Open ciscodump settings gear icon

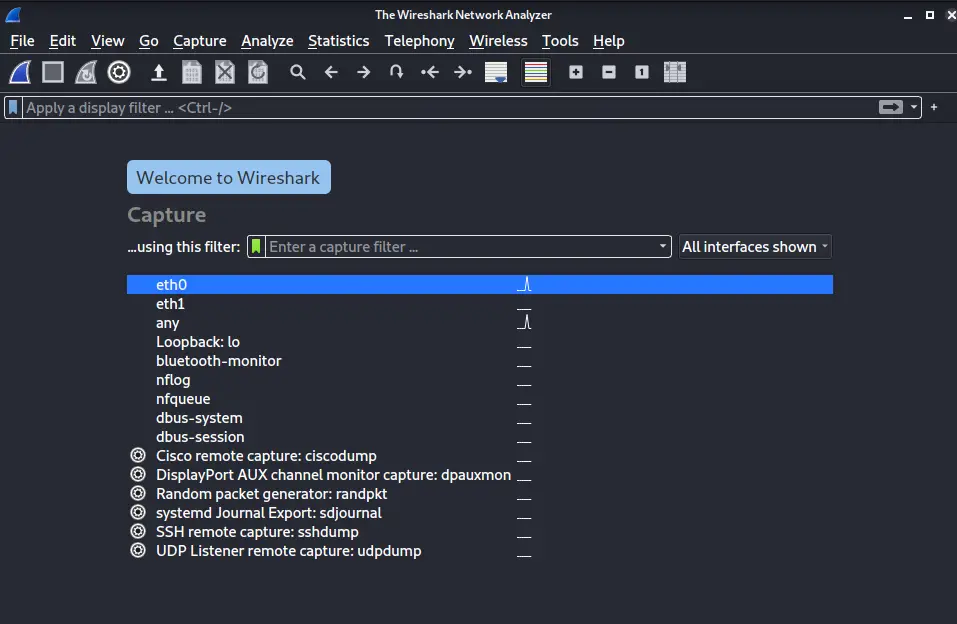[138, 455]
